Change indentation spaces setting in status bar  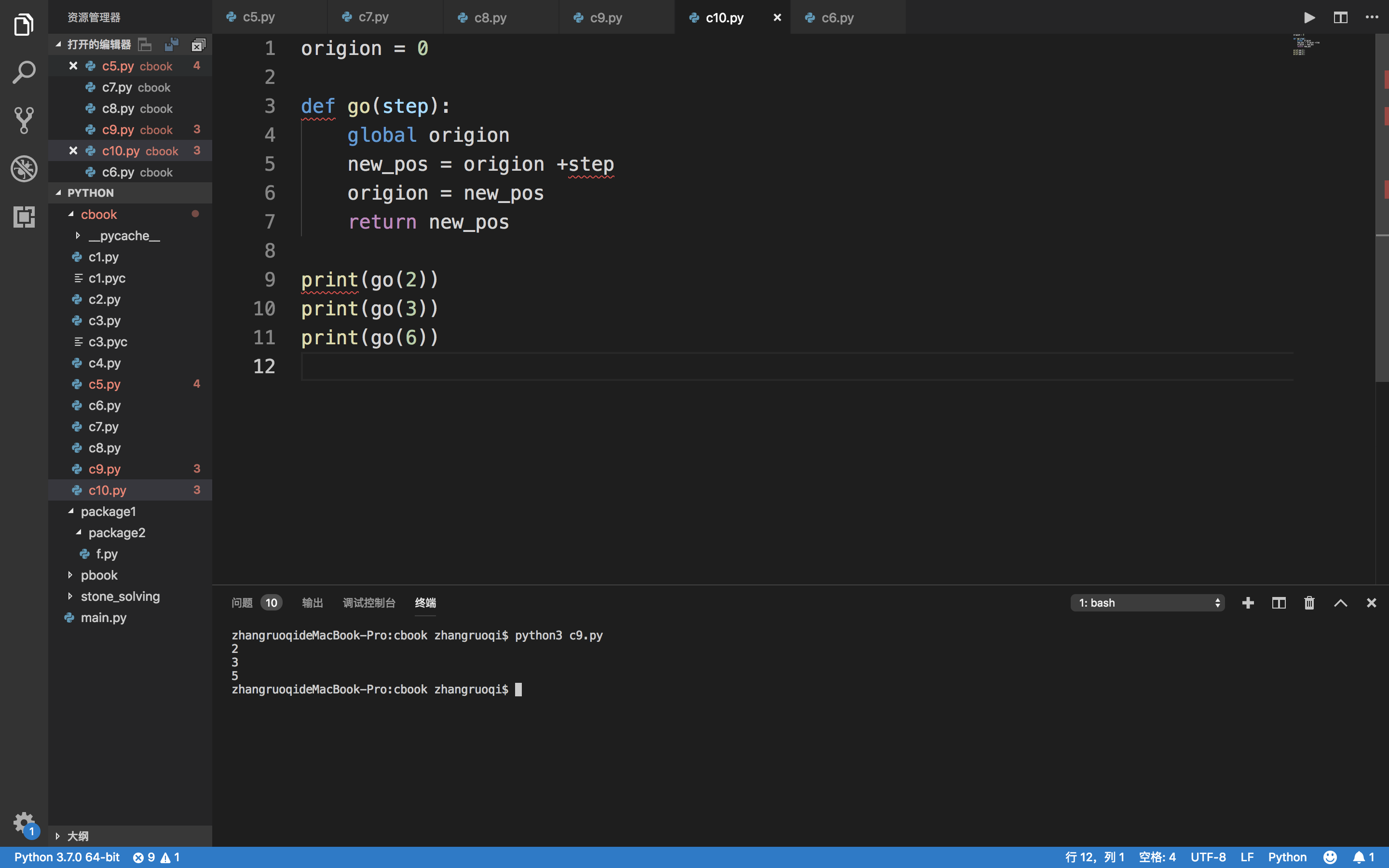point(1157,857)
